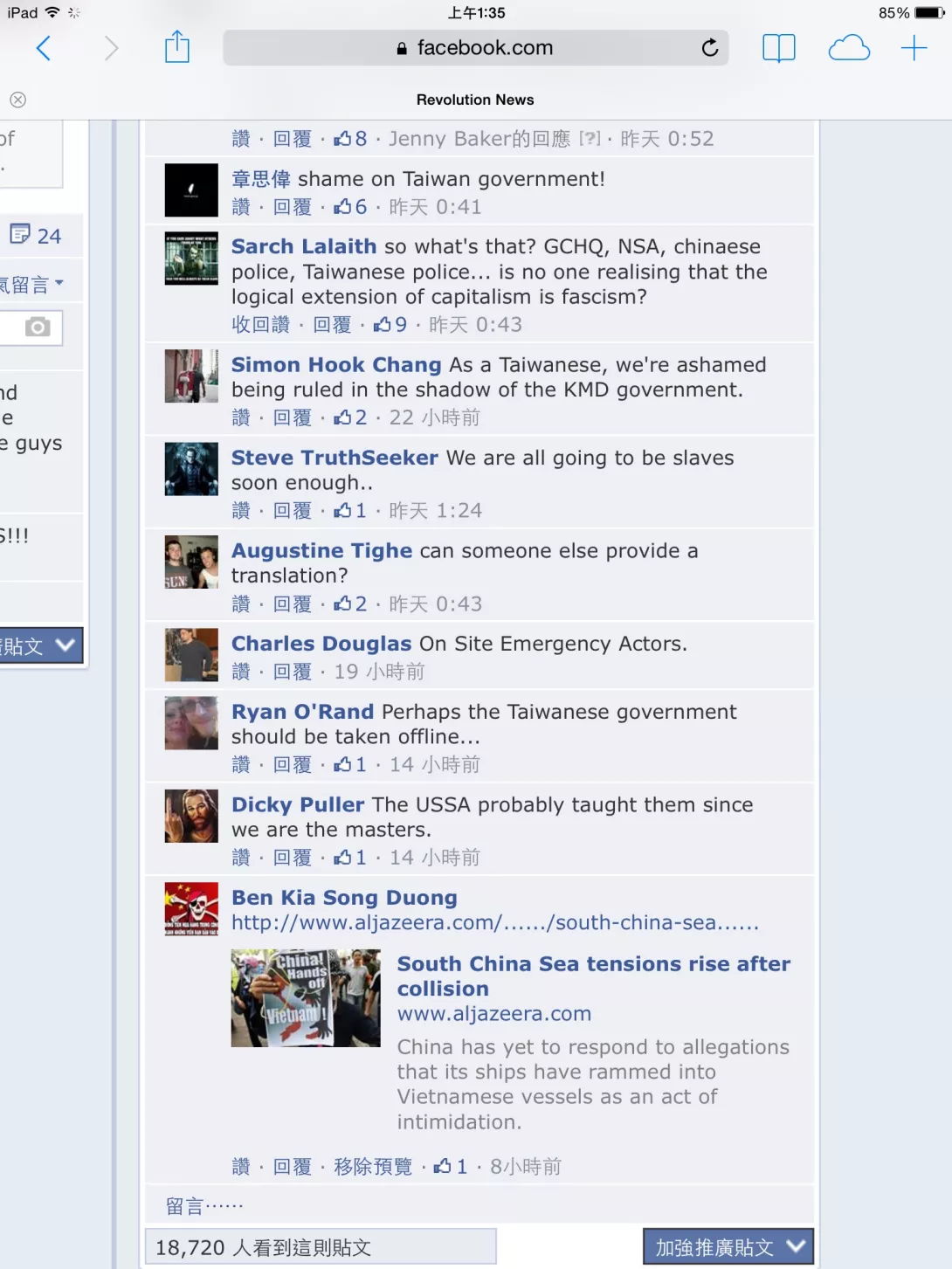Add a new Safari tab
The image size is (952, 1269).
point(914,48)
